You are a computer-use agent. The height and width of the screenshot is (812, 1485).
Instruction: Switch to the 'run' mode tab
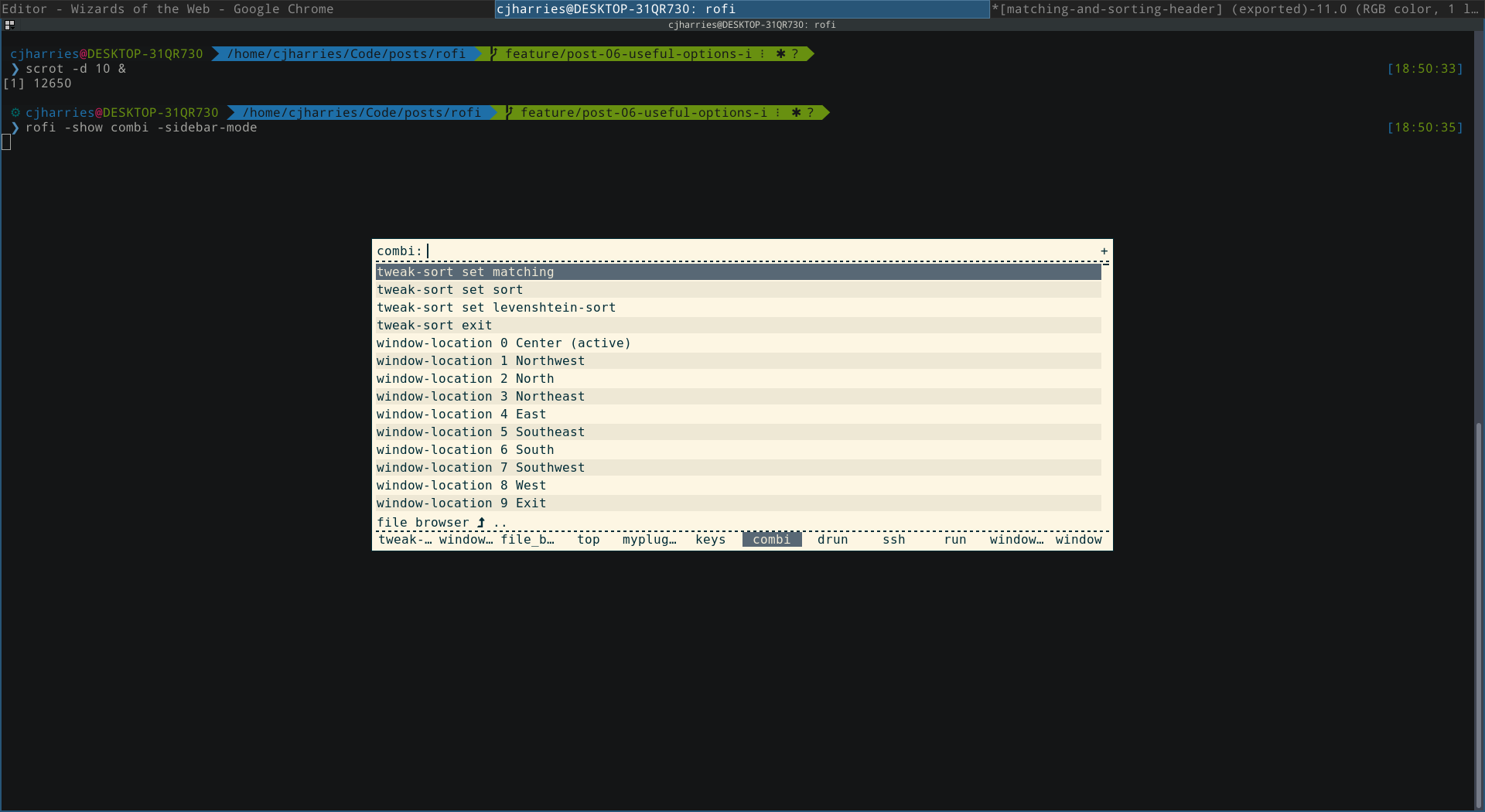point(955,539)
